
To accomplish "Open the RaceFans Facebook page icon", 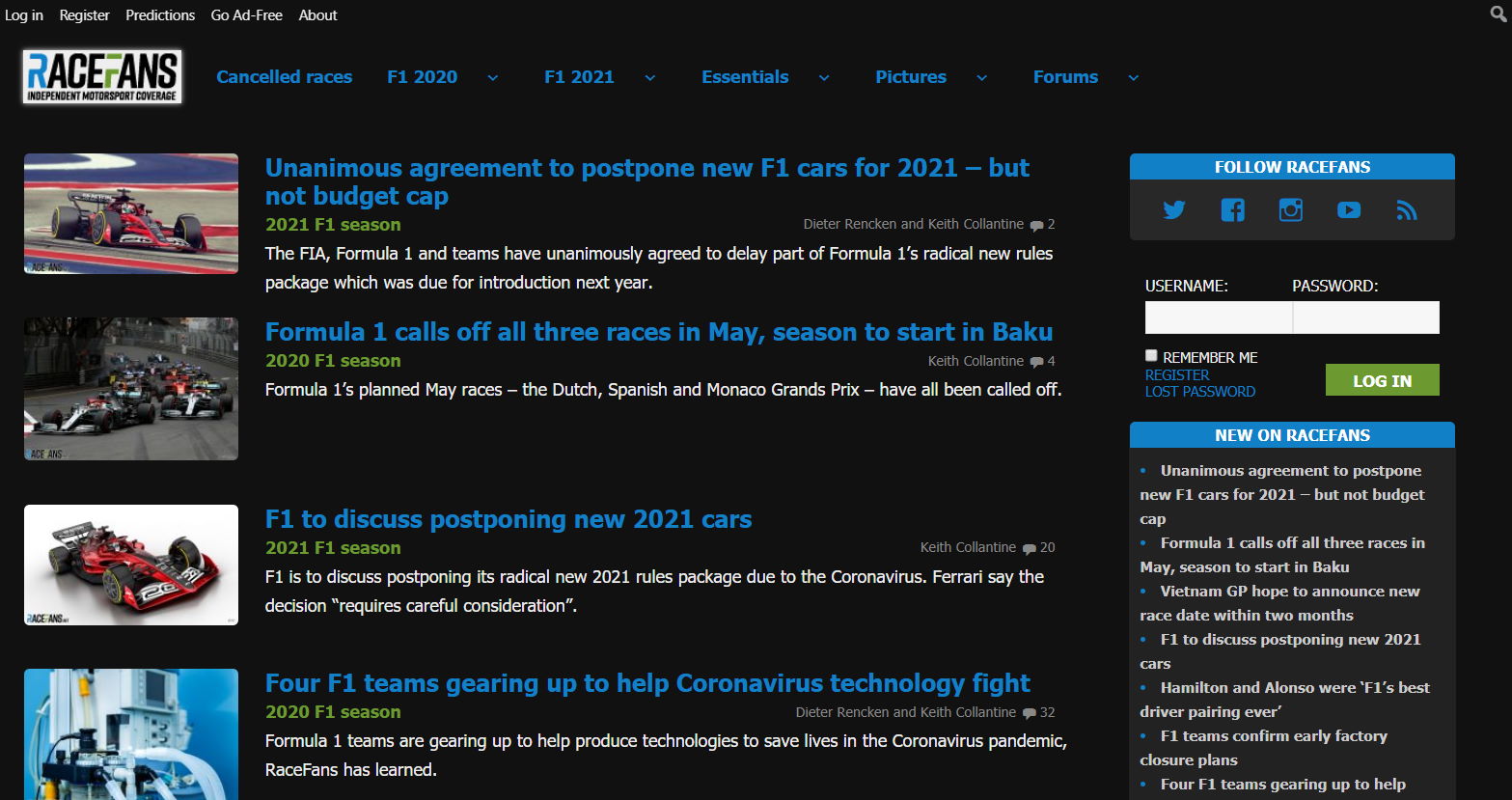I will 1232,210.
